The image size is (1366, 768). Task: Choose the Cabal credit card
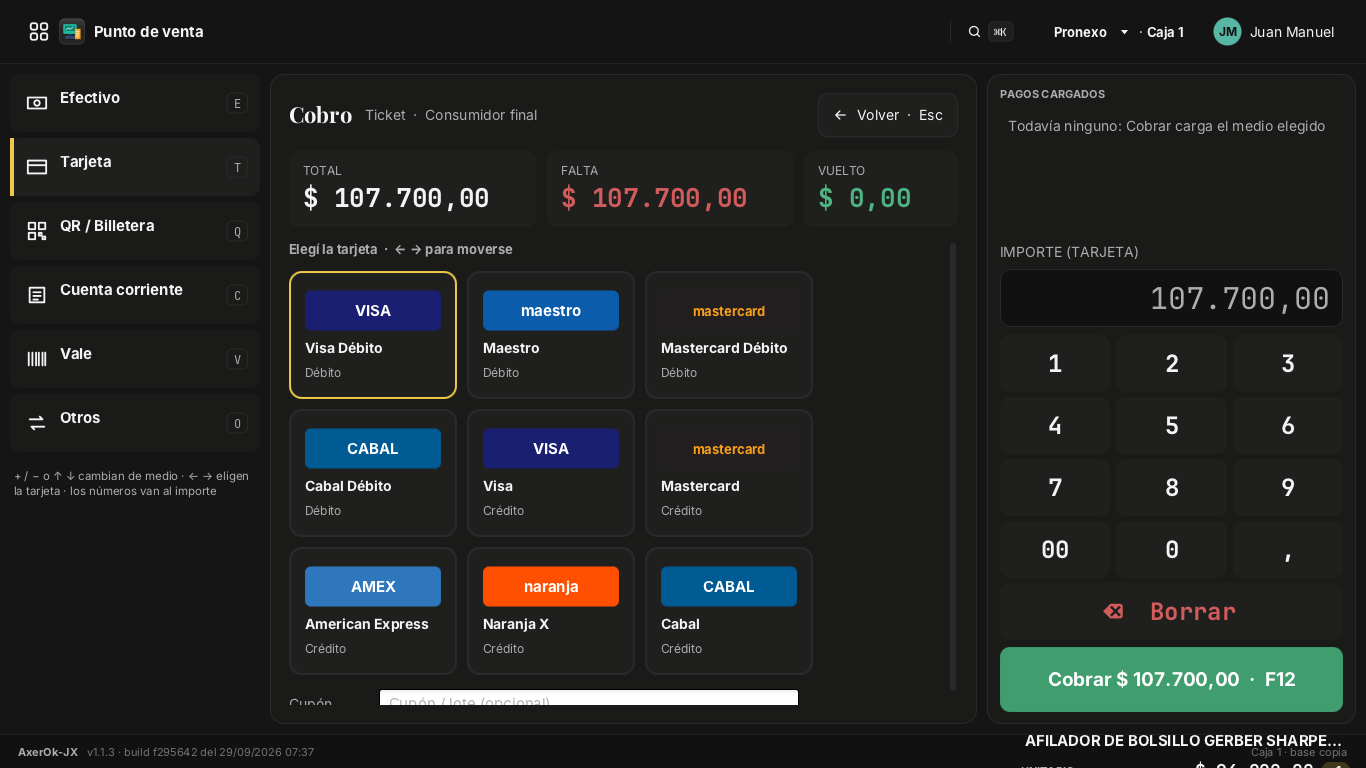point(729,611)
